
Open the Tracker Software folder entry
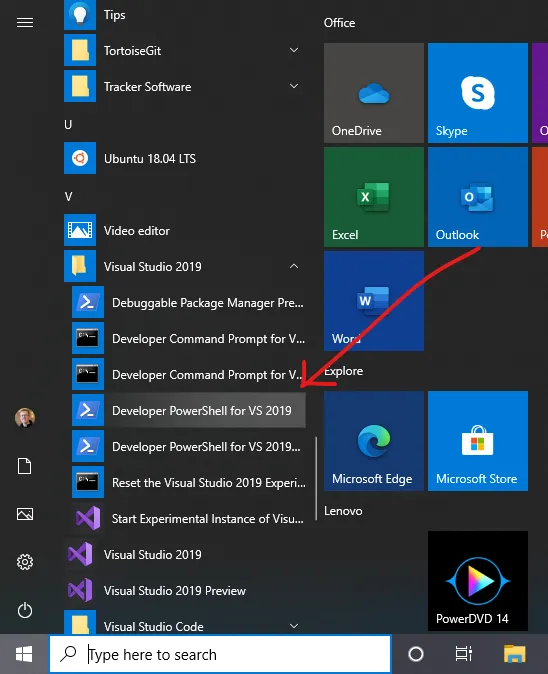(185, 87)
